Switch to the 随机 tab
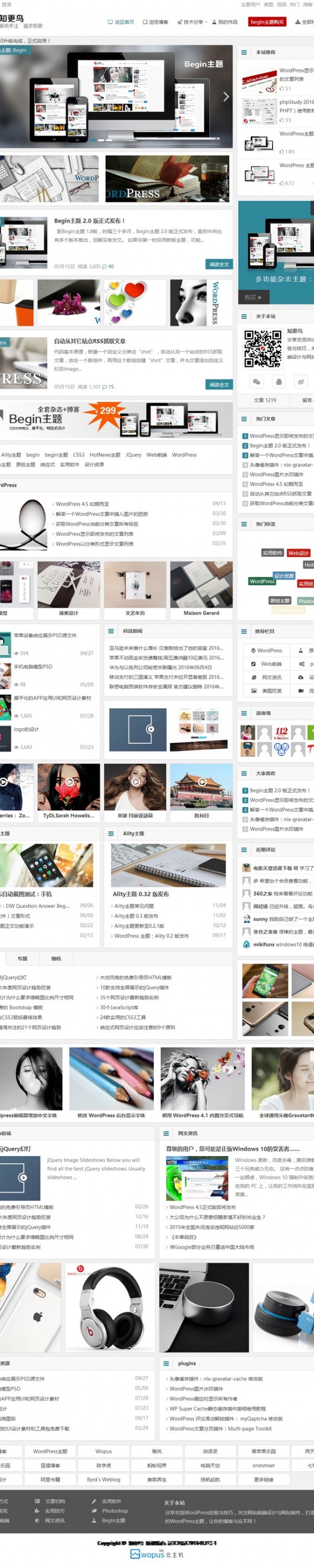Viewport: 314px width, 1568px height. click(x=56, y=959)
